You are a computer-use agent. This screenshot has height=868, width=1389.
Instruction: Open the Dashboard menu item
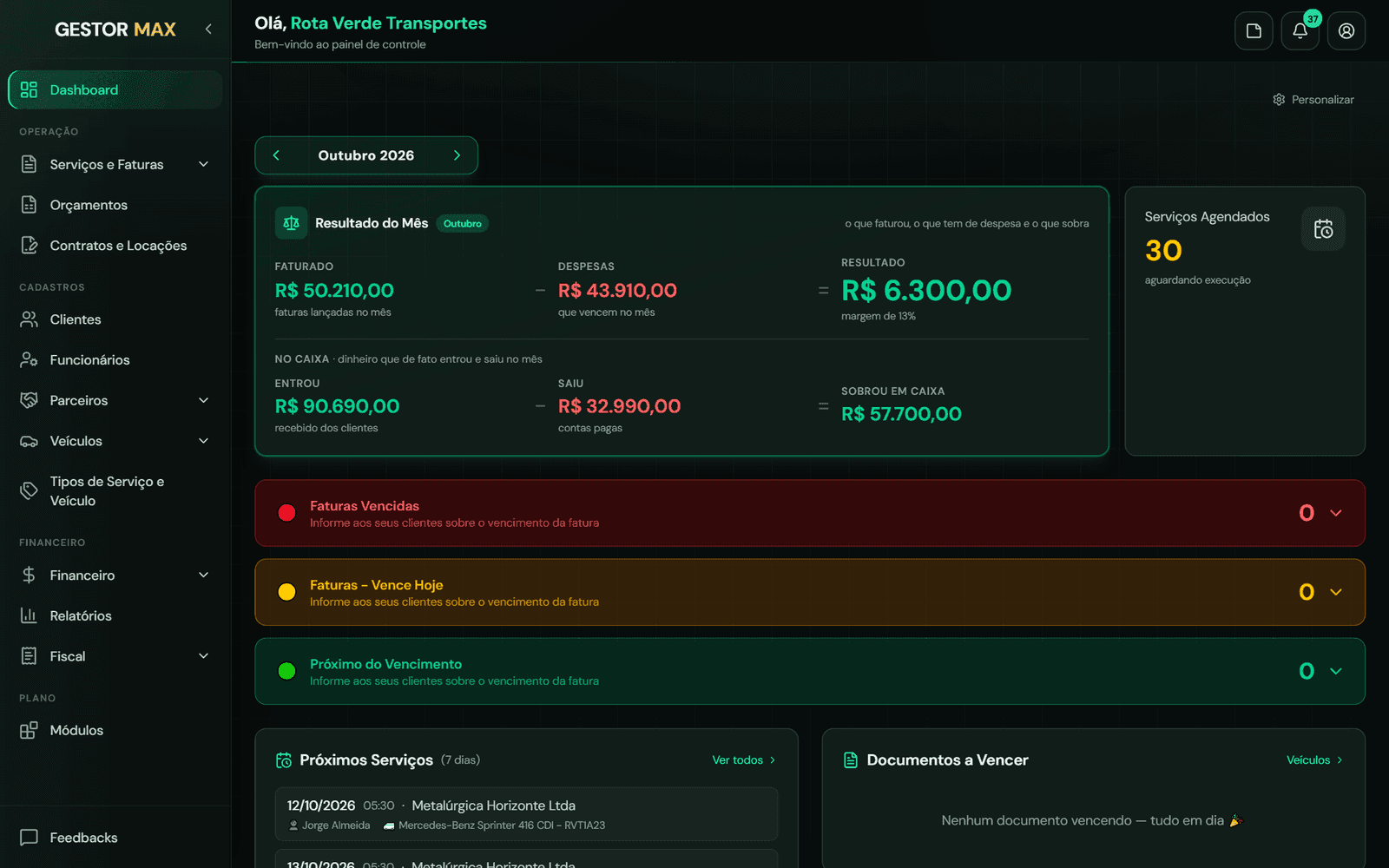(115, 90)
